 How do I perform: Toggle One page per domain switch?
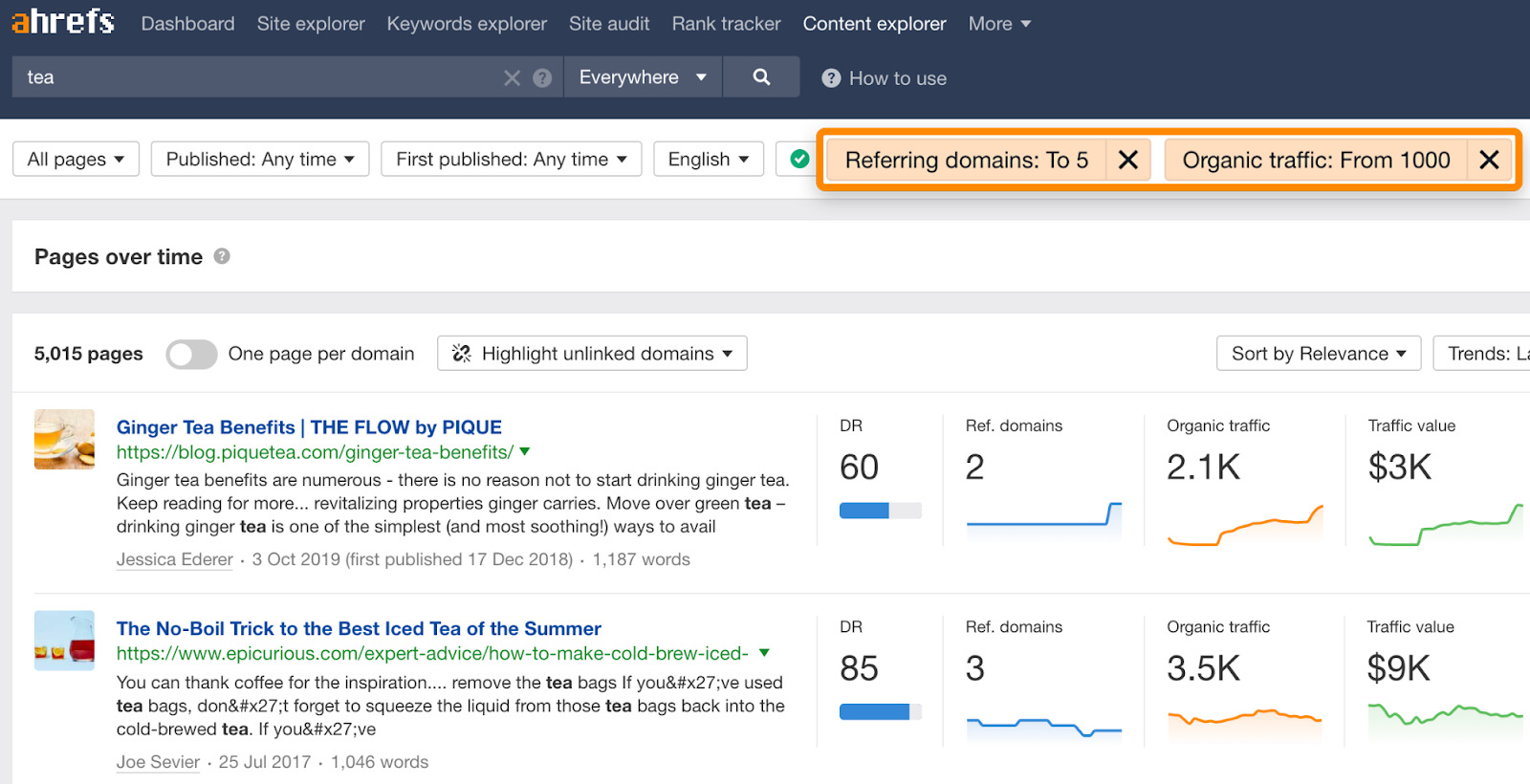[191, 354]
